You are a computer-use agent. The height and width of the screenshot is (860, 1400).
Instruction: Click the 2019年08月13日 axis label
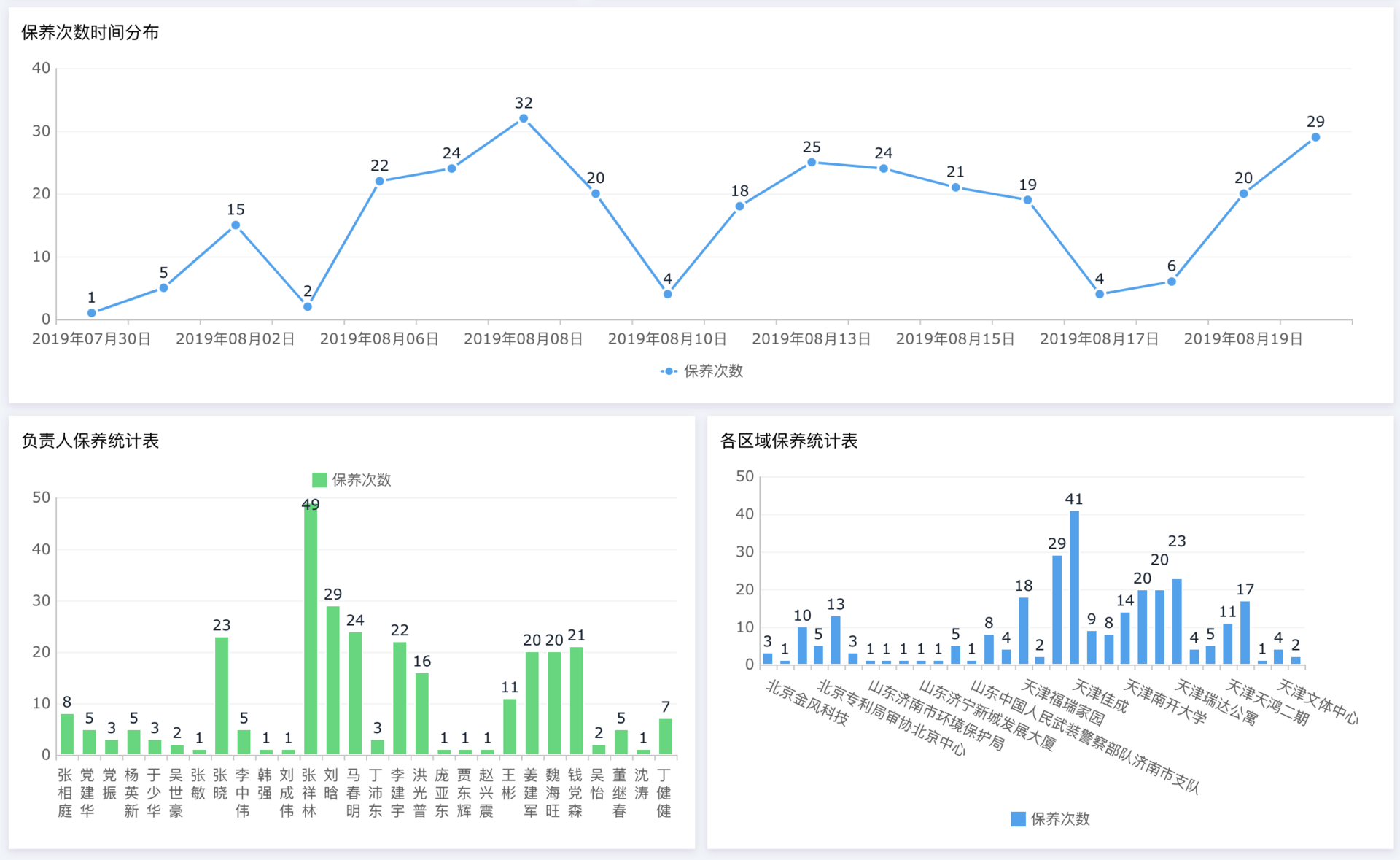812,339
